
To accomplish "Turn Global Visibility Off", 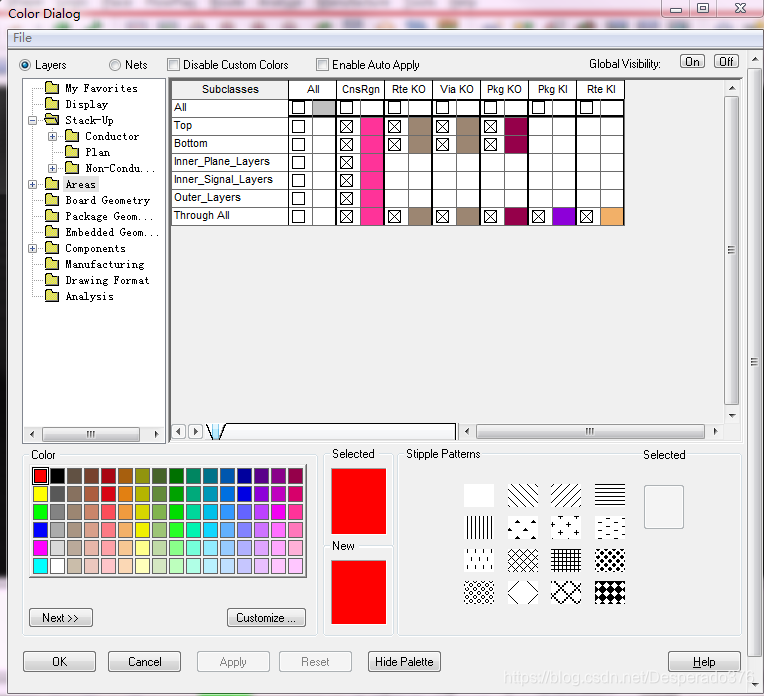I will tap(726, 62).
